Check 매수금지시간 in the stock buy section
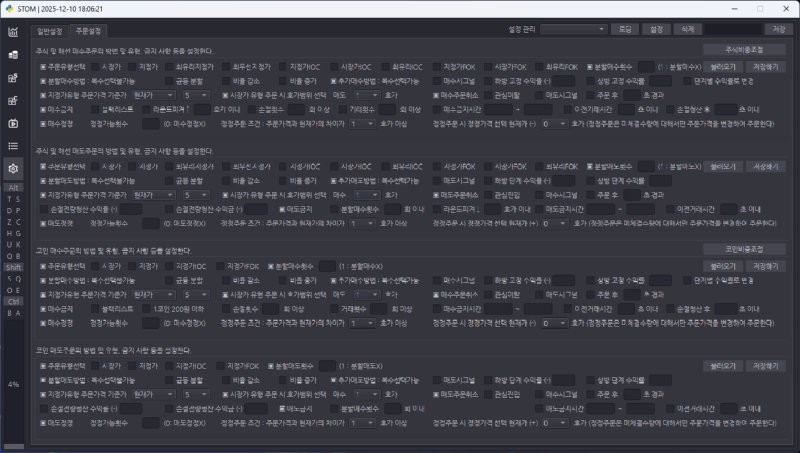The height and width of the screenshot is (453, 800). (457, 109)
